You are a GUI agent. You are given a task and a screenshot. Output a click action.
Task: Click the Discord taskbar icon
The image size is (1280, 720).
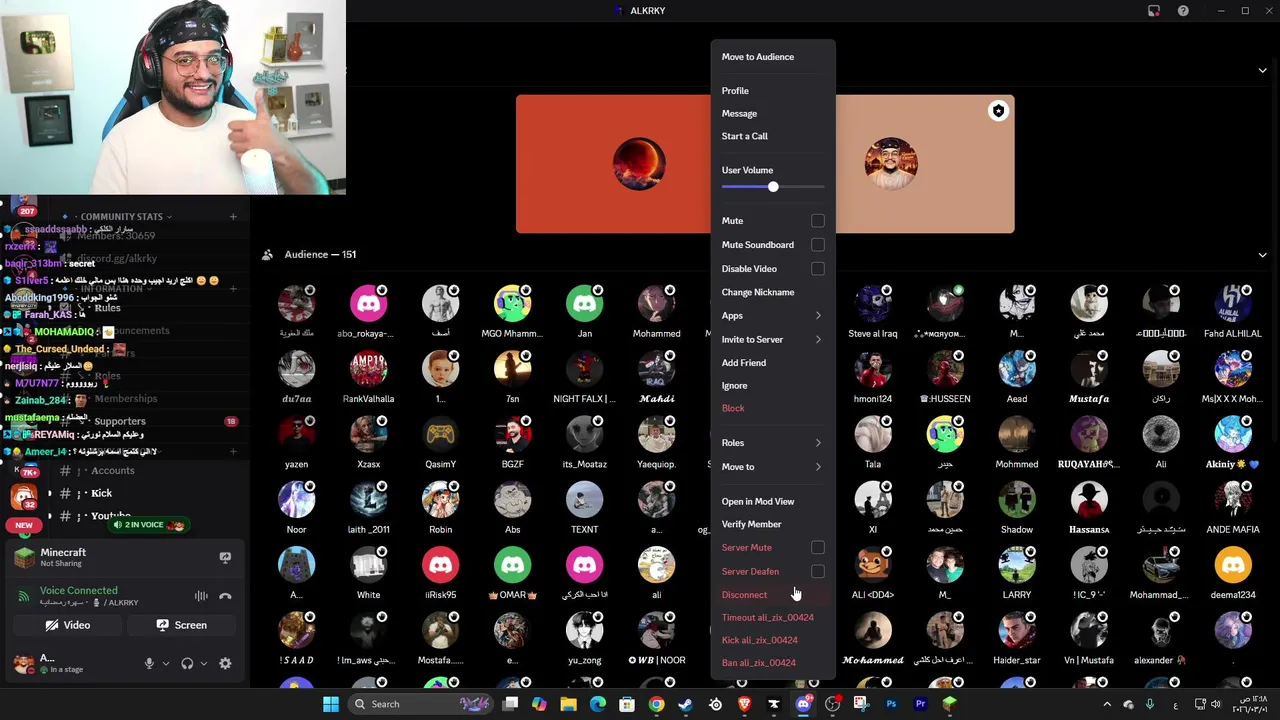(803, 704)
